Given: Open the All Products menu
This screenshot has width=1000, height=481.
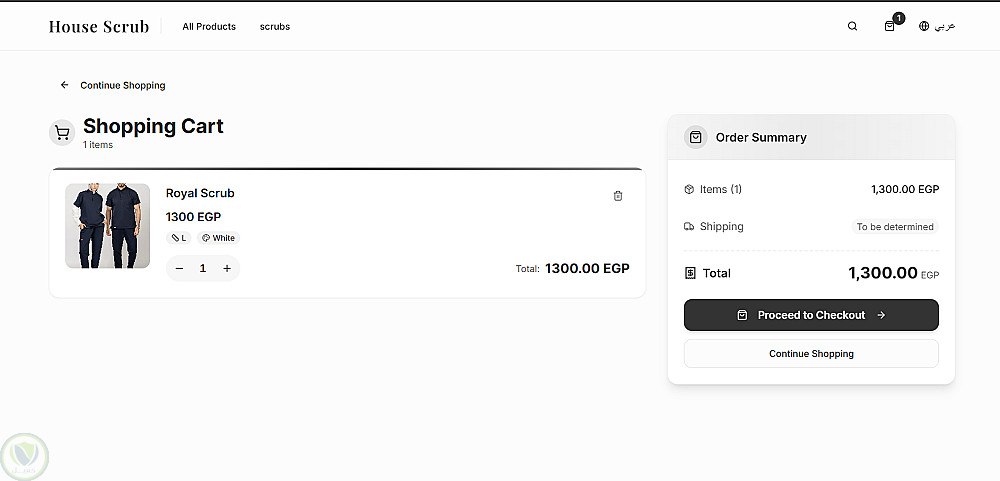Looking at the screenshot, I should (209, 27).
